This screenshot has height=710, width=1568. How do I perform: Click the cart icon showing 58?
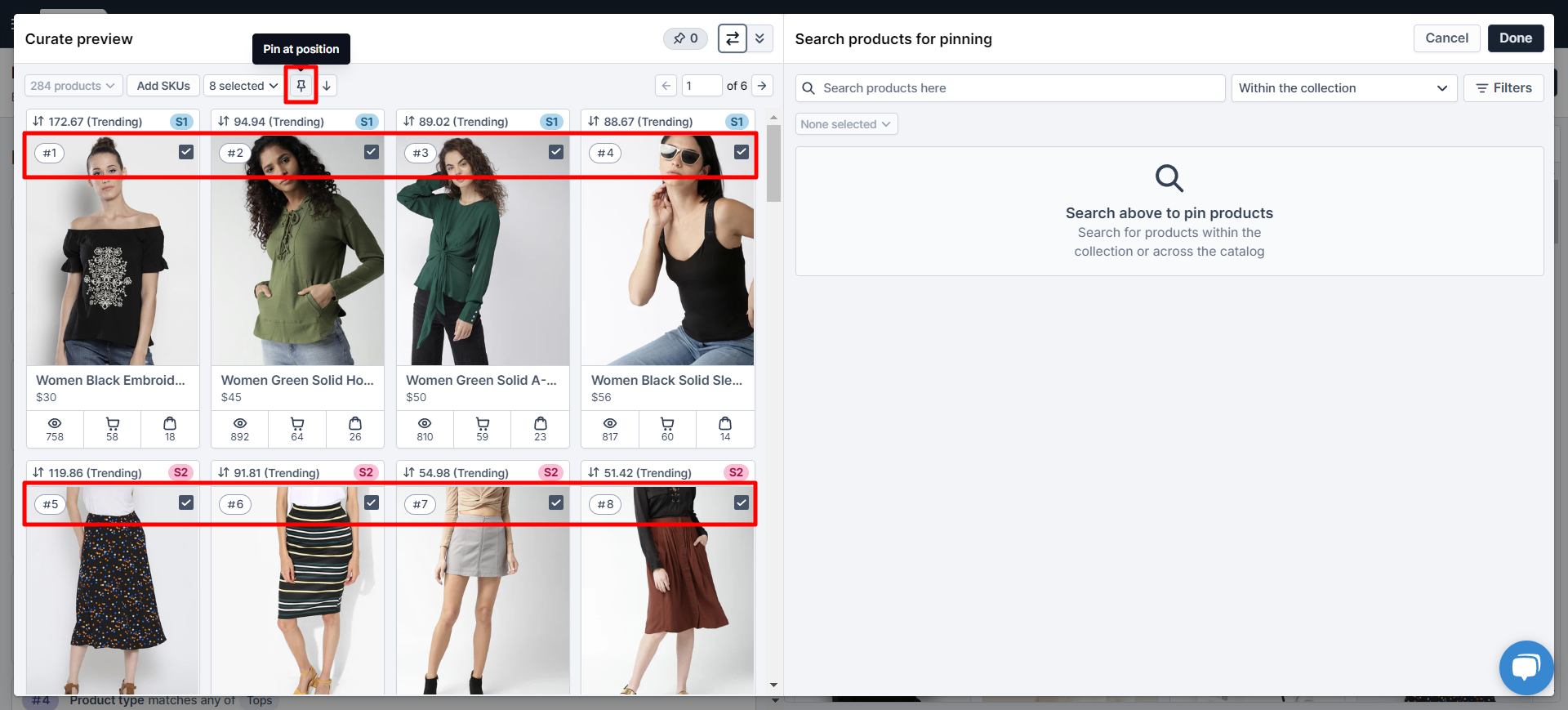pyautogui.click(x=113, y=423)
